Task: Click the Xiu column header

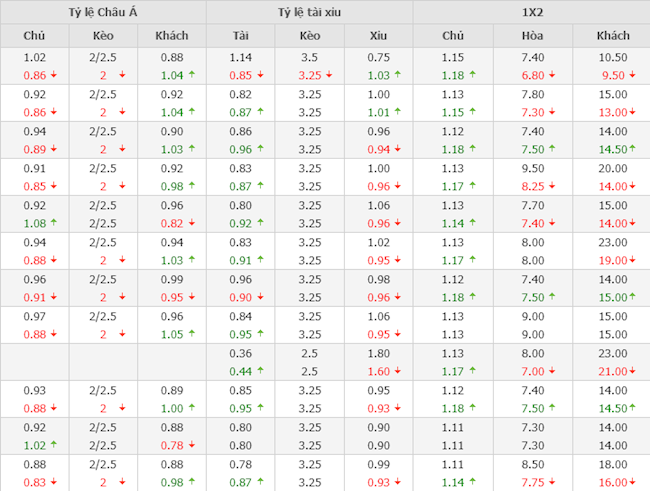Action: (378, 36)
